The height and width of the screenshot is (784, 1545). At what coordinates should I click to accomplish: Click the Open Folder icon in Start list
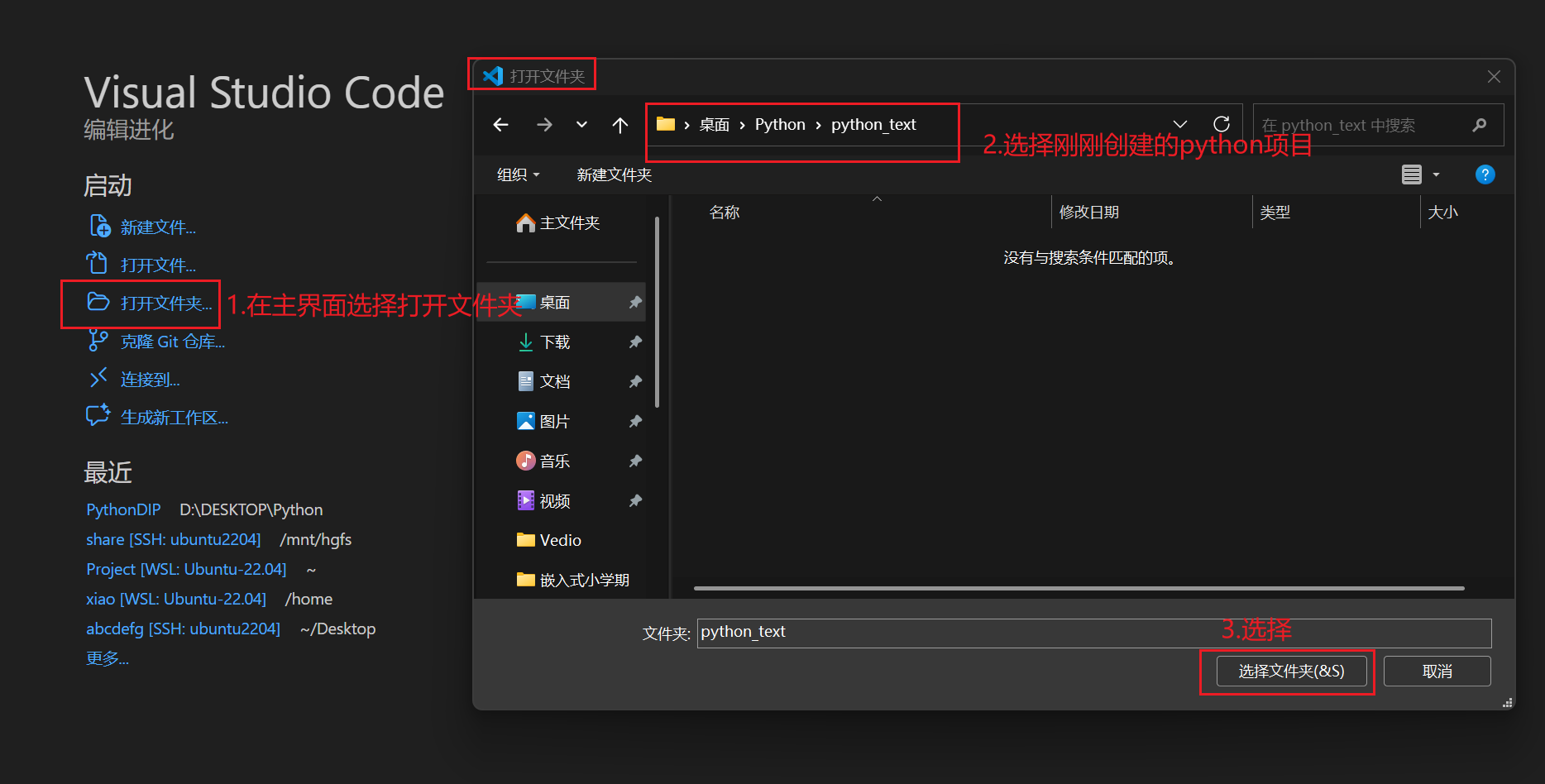point(98,302)
